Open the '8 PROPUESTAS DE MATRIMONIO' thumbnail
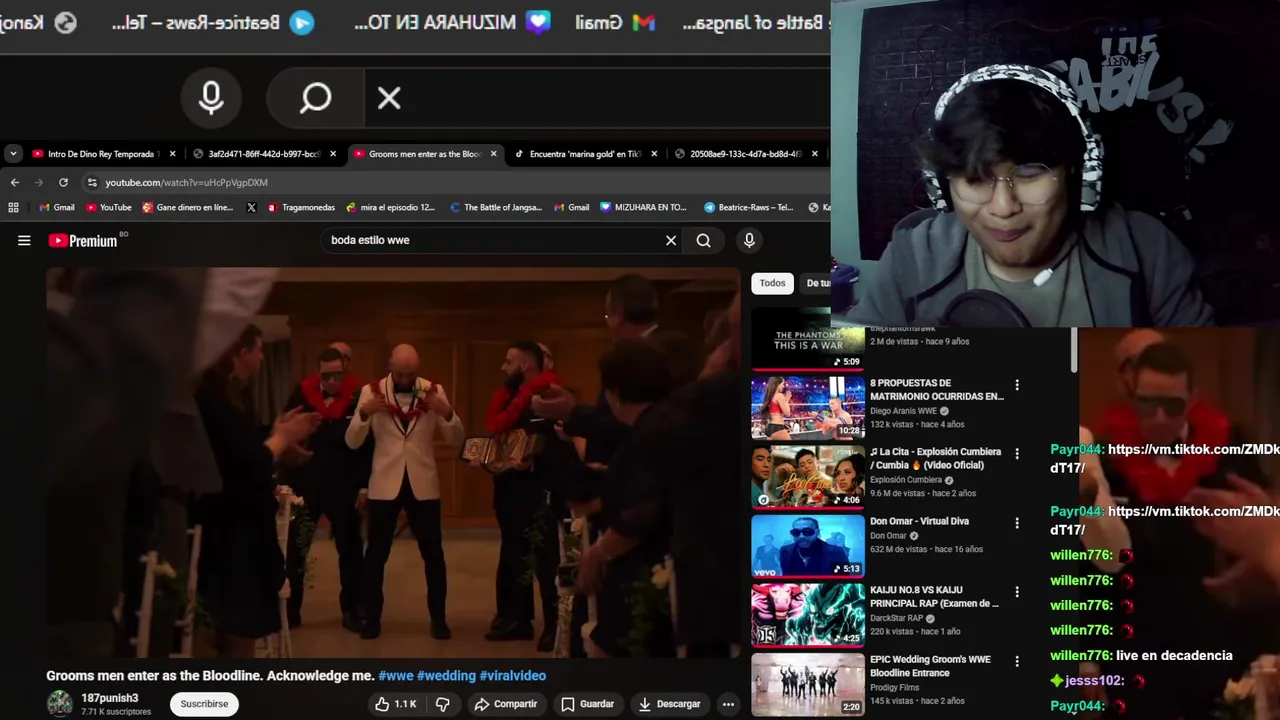This screenshot has height=720, width=1280. click(x=808, y=408)
